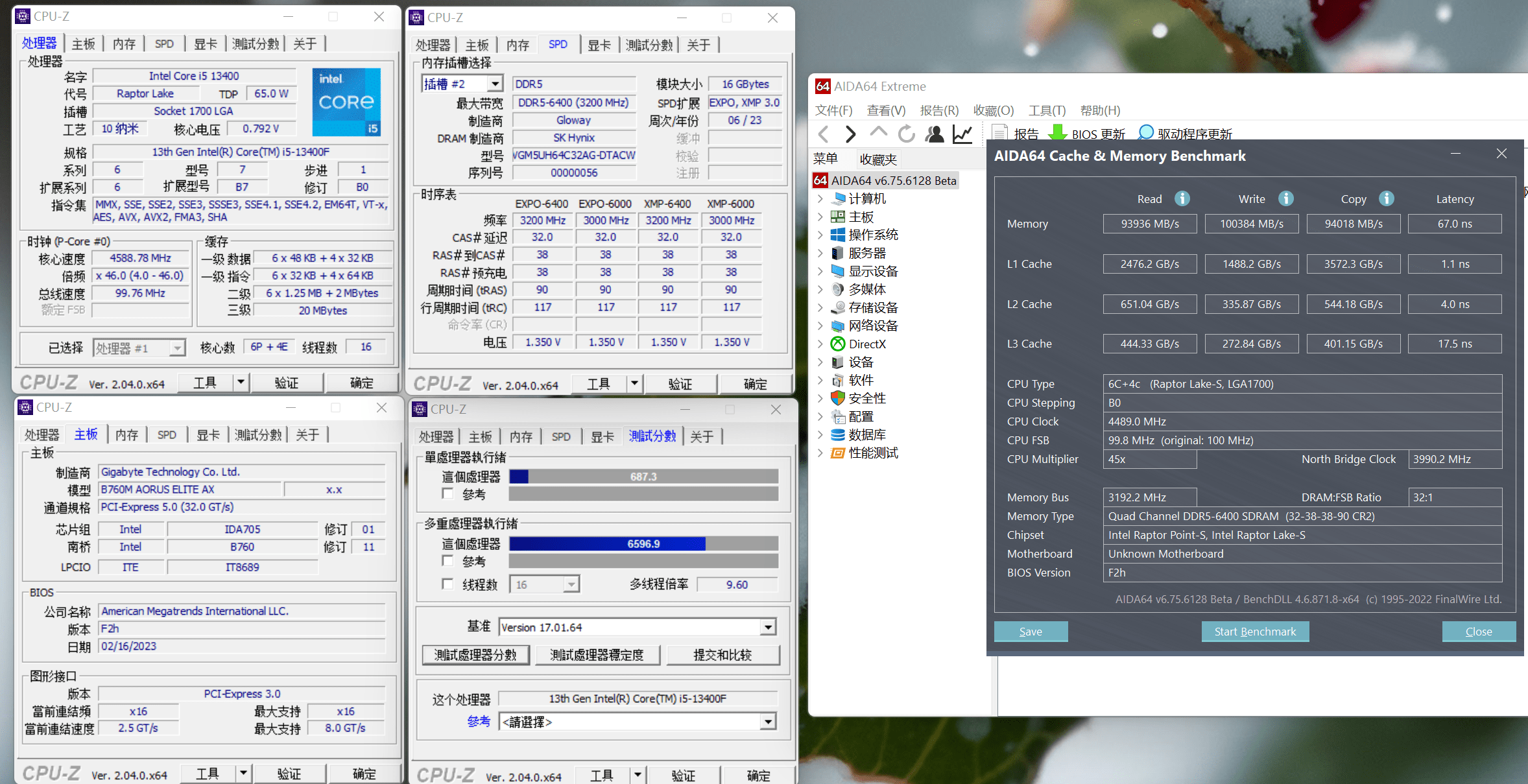
Task: Click the multi-thread reference empty bar
Action: (643, 561)
